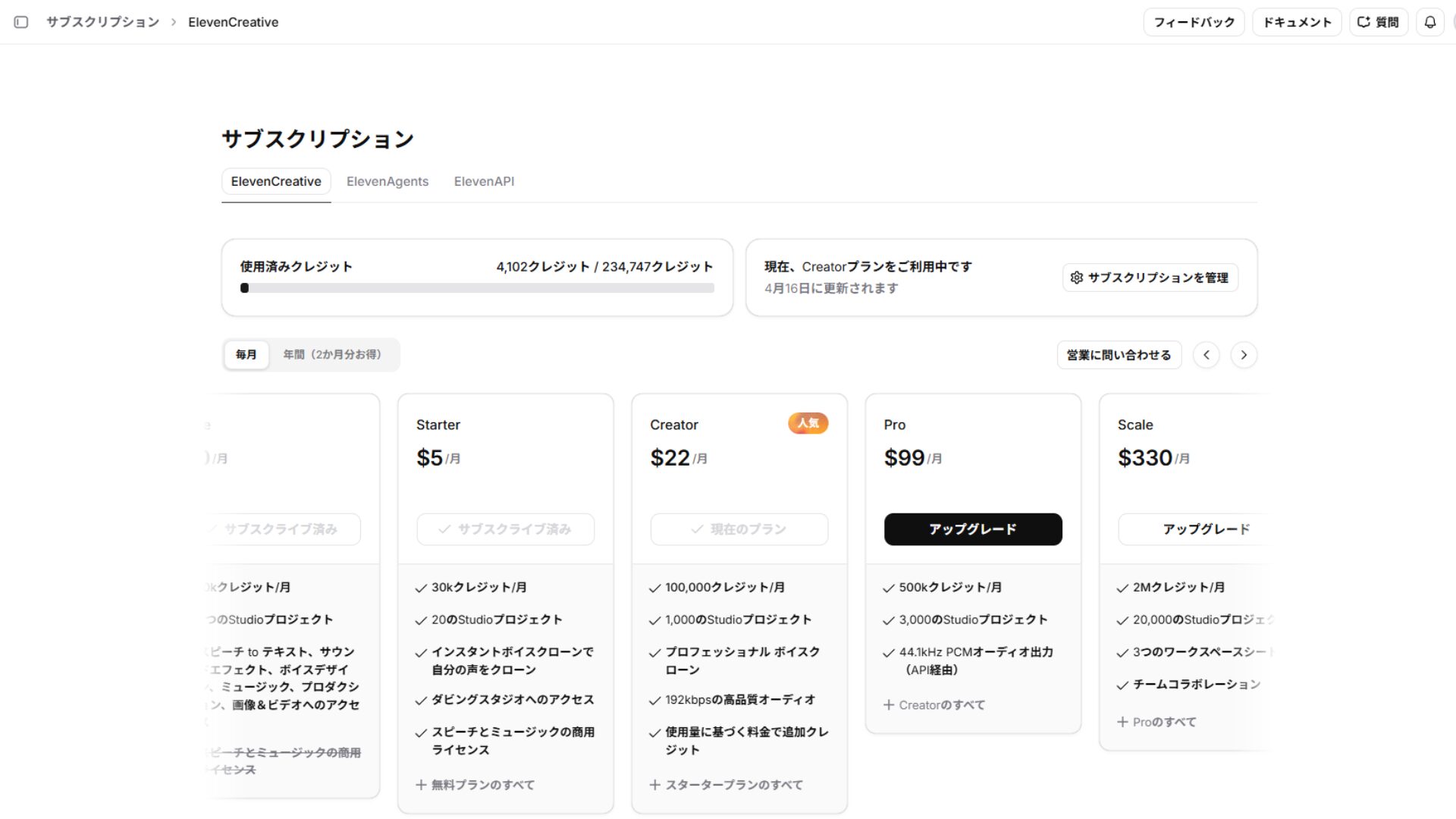Open the notifications bell

click(1429, 22)
